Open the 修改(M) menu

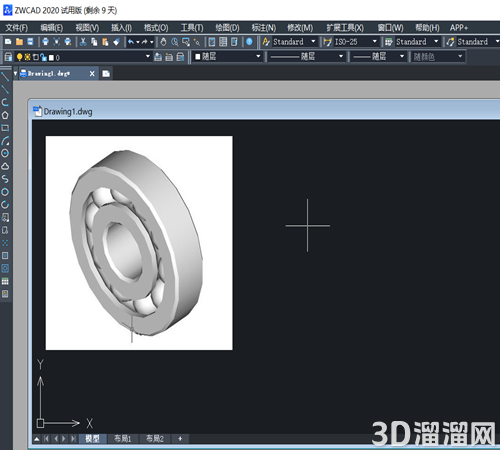[300, 28]
